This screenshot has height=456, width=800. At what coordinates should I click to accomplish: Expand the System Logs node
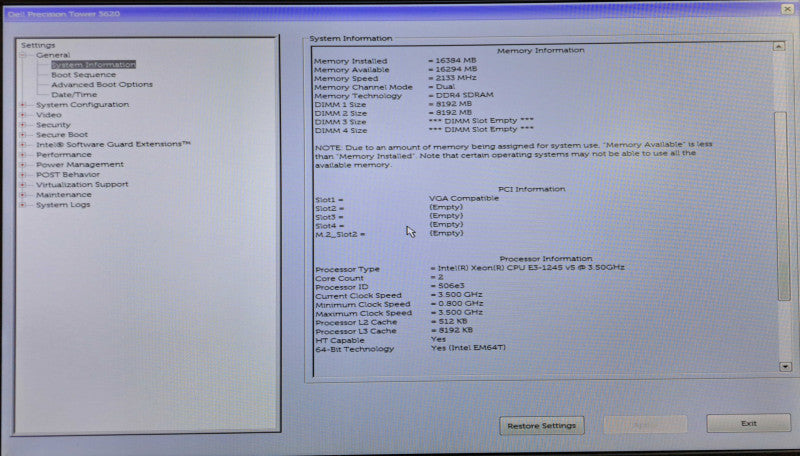coord(22,205)
